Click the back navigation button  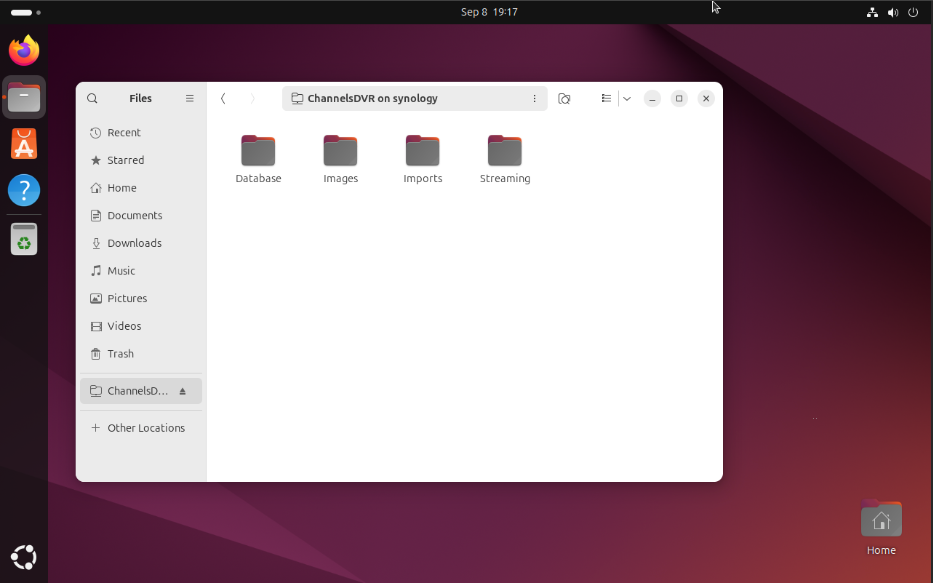[223, 99]
